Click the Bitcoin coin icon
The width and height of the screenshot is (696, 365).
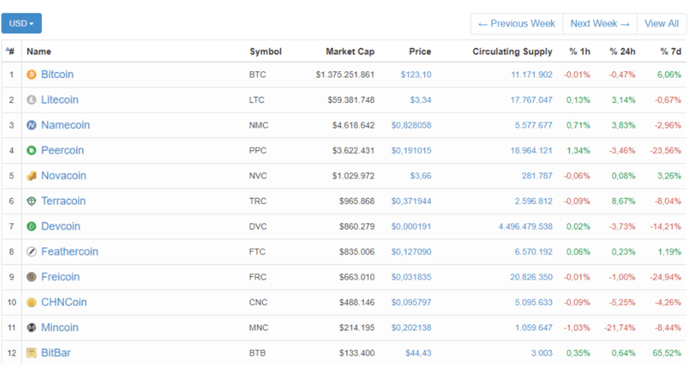pos(31,75)
